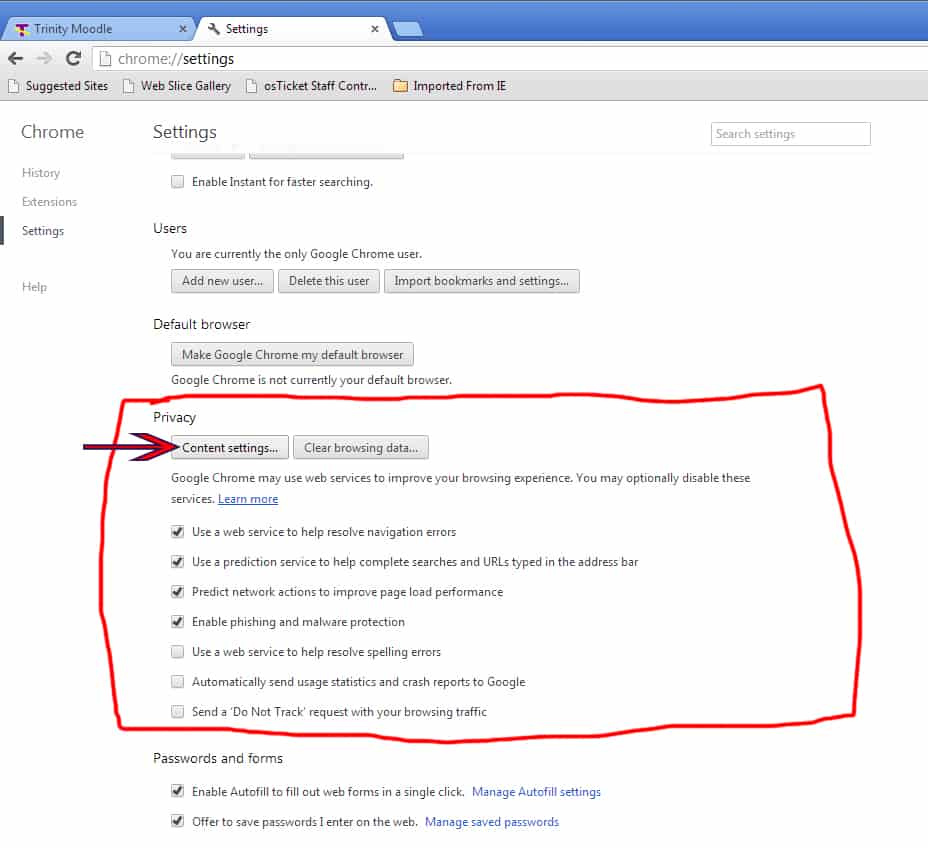Uncheck Predict network actions for page load
The height and width of the screenshot is (848, 928).
tap(177, 591)
